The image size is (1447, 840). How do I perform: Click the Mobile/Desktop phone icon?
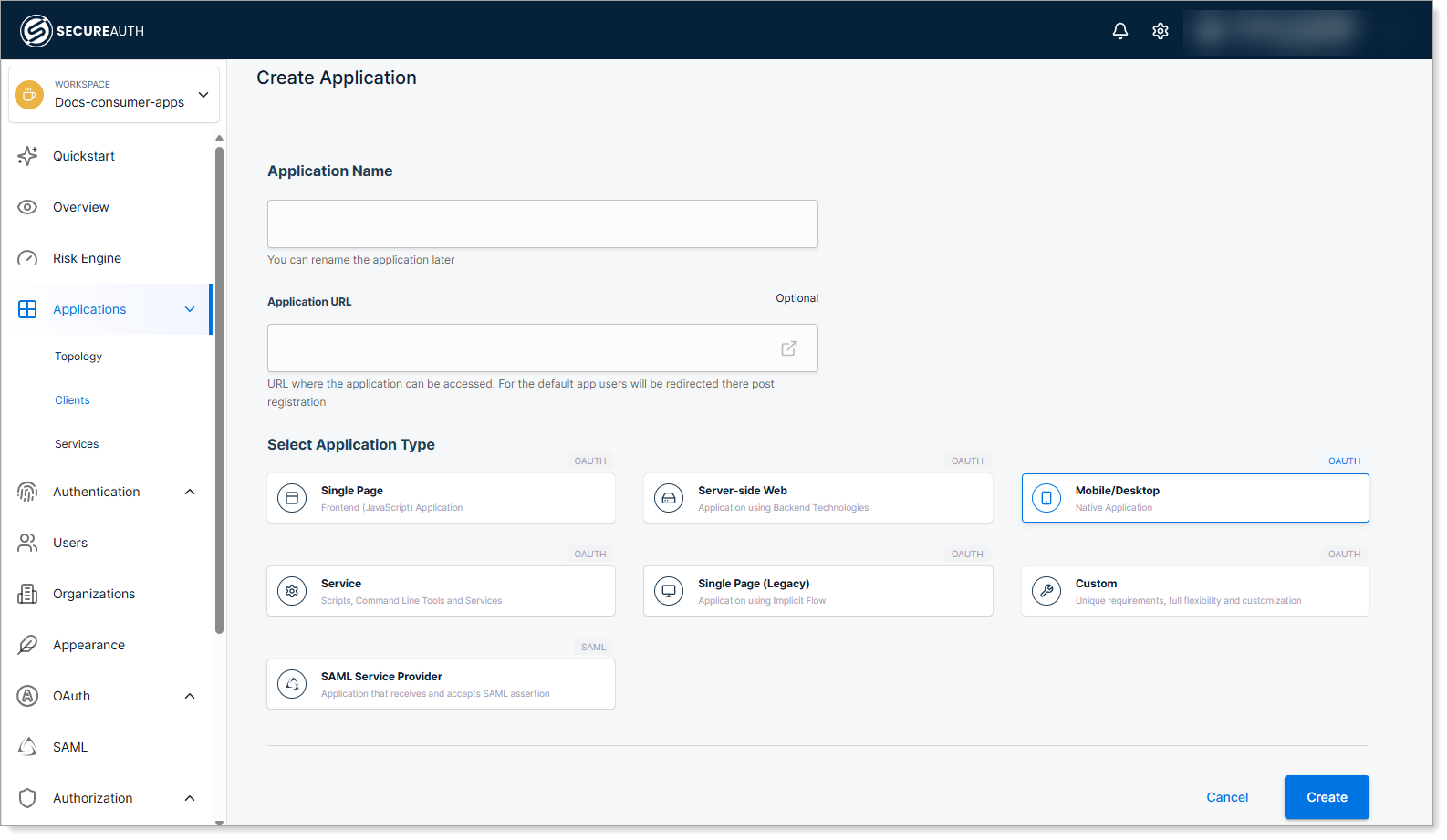(x=1046, y=498)
